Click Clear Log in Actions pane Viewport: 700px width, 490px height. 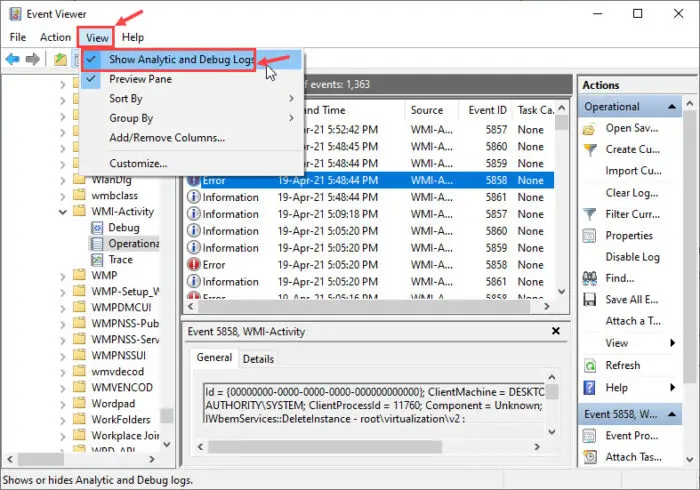click(x=632, y=193)
